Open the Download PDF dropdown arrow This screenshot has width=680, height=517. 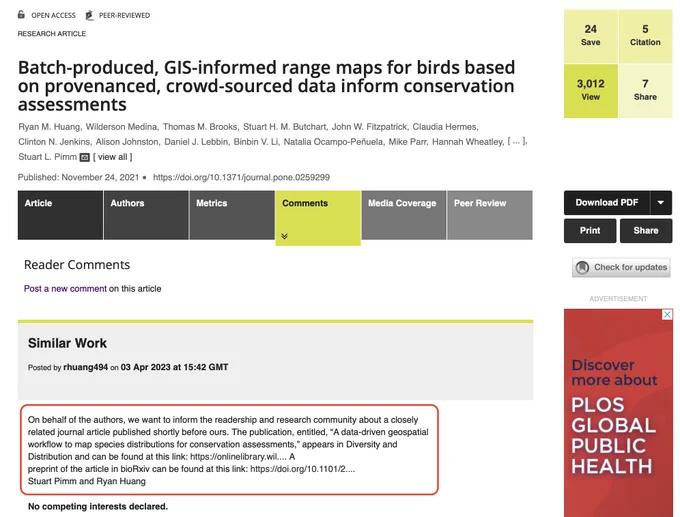pyautogui.click(x=660, y=203)
